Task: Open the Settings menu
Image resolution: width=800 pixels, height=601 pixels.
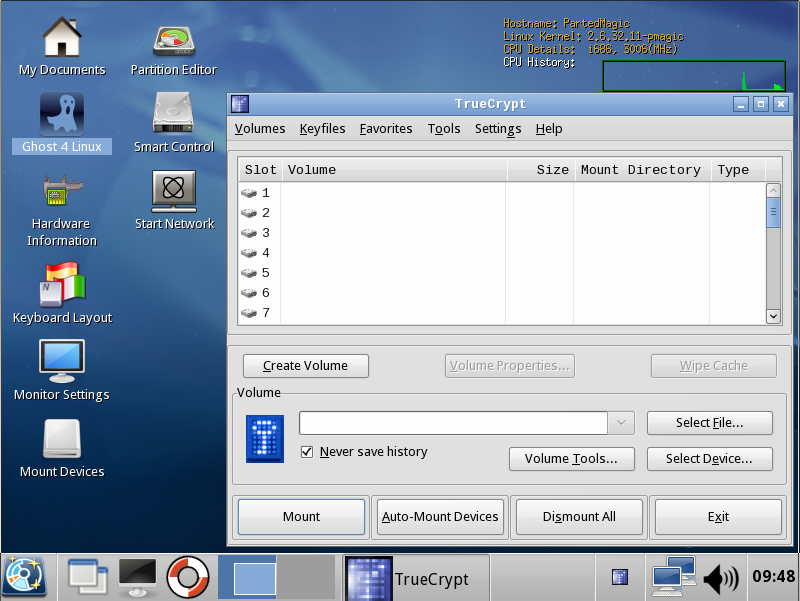Action: click(x=498, y=129)
